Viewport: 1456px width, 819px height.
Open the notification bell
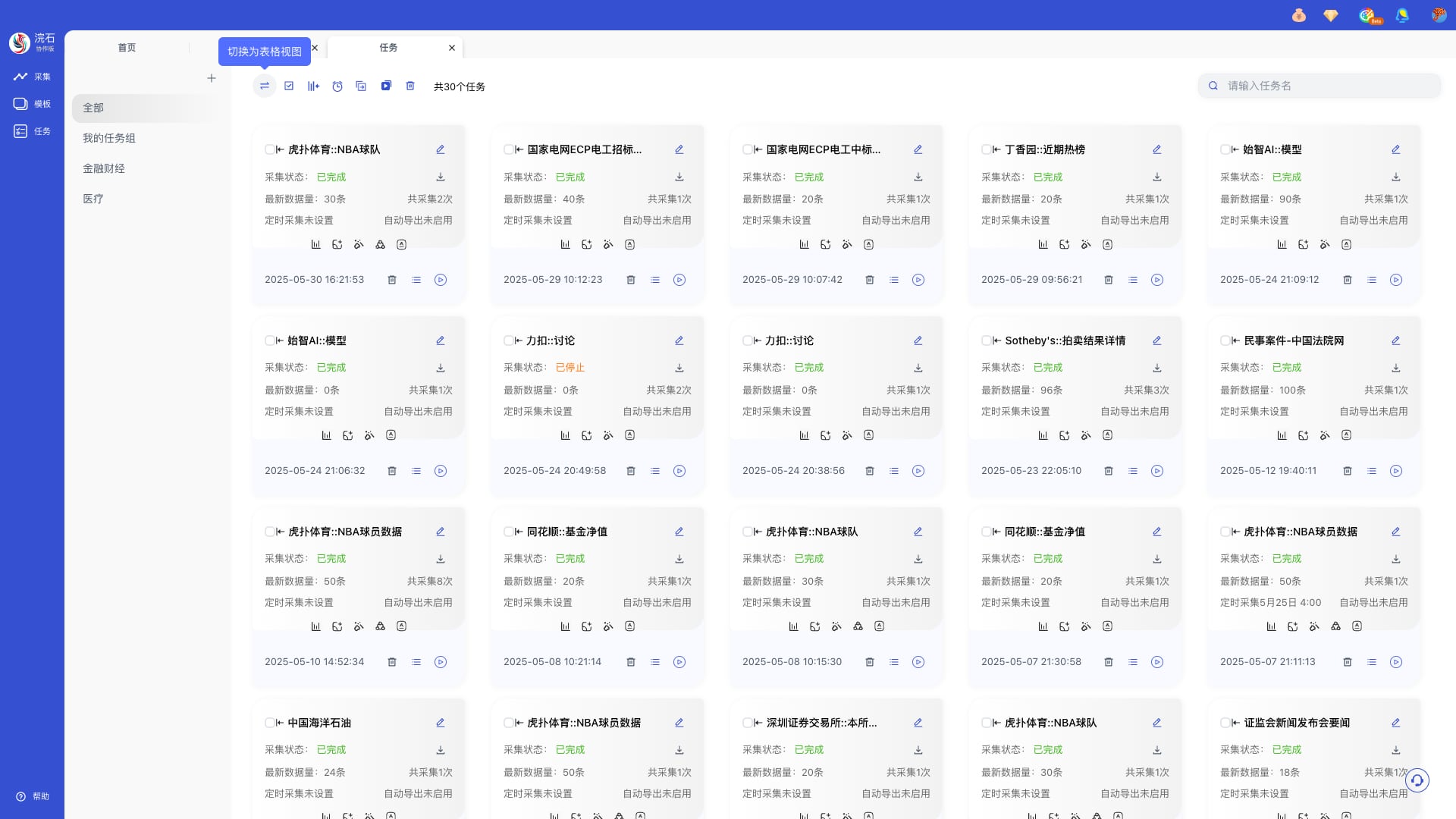coord(1402,15)
